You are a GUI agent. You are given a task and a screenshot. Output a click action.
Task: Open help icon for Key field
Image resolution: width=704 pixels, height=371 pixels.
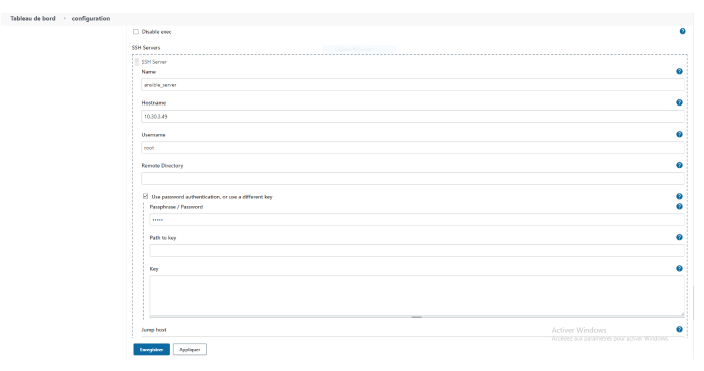679,268
